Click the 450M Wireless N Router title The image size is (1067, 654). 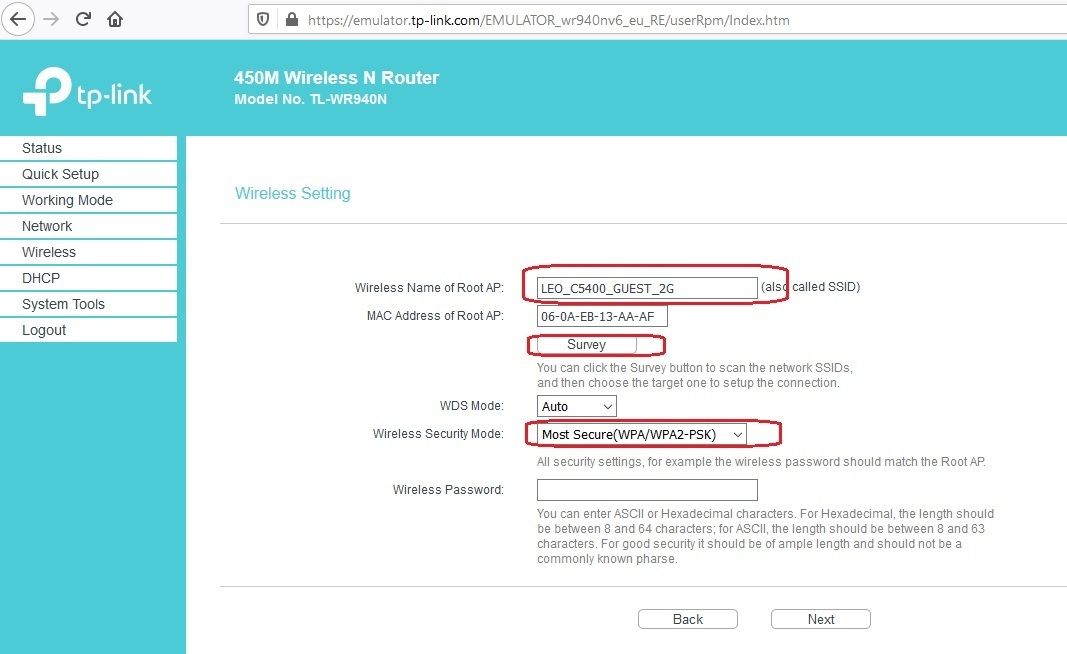336,78
